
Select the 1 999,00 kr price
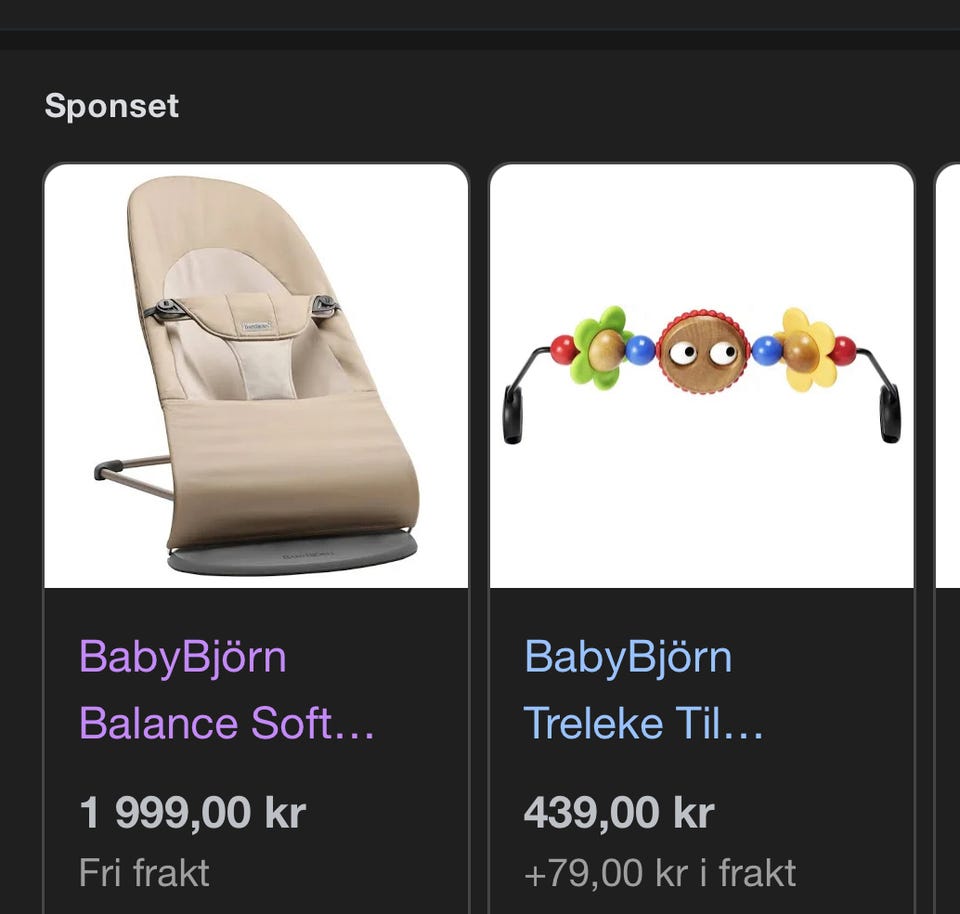[193, 813]
